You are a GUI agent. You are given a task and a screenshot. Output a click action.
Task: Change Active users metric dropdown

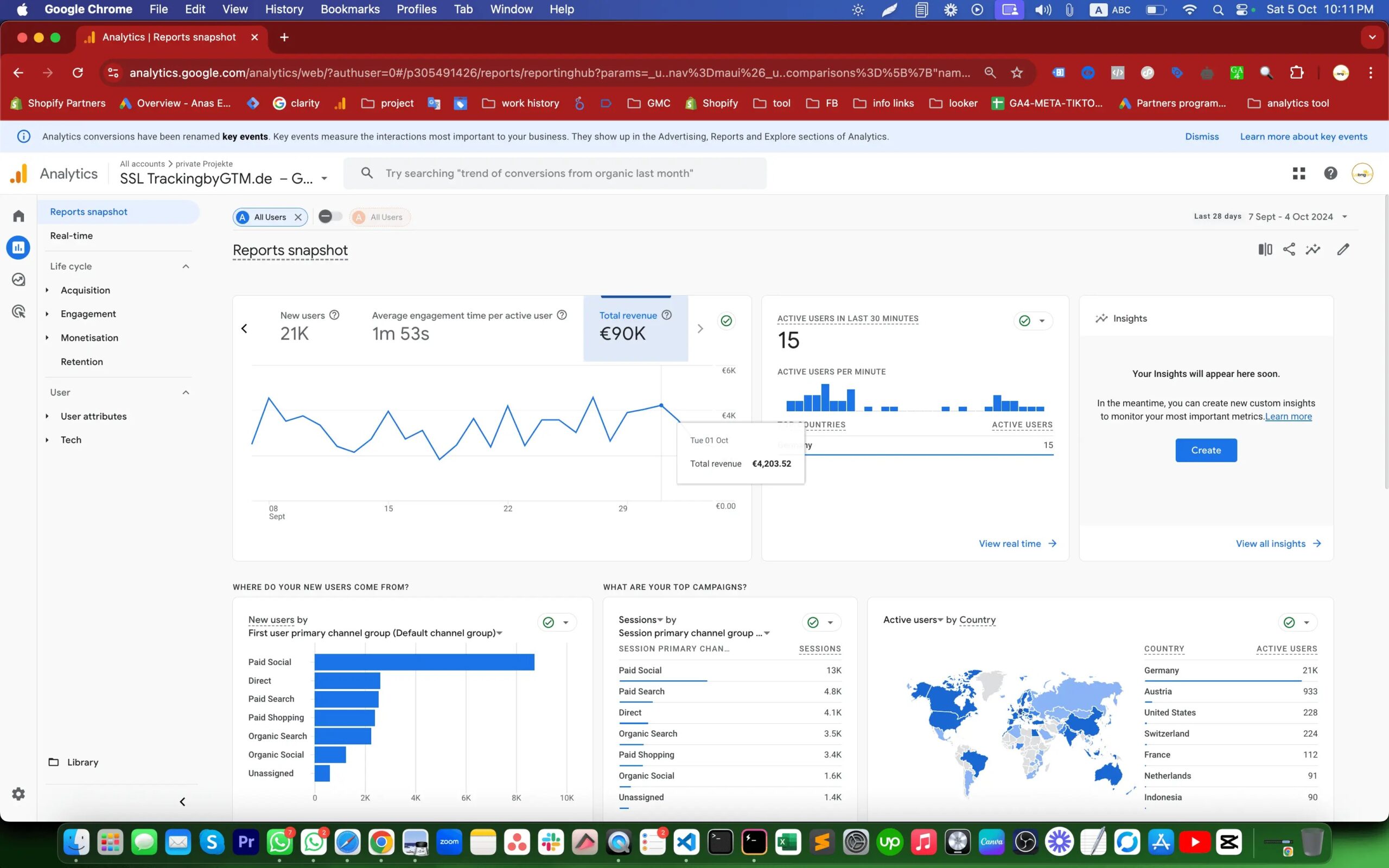[x=913, y=620]
